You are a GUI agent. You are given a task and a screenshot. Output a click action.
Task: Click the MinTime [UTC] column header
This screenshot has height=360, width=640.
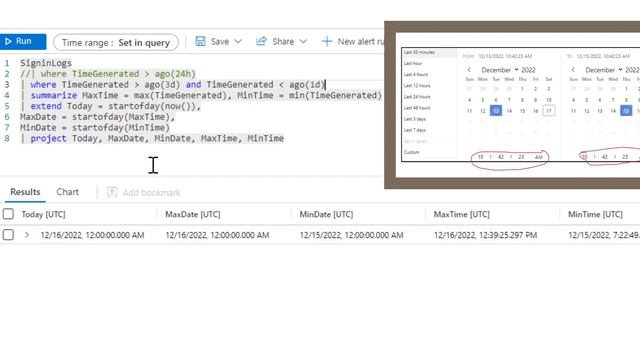[x=595, y=214]
